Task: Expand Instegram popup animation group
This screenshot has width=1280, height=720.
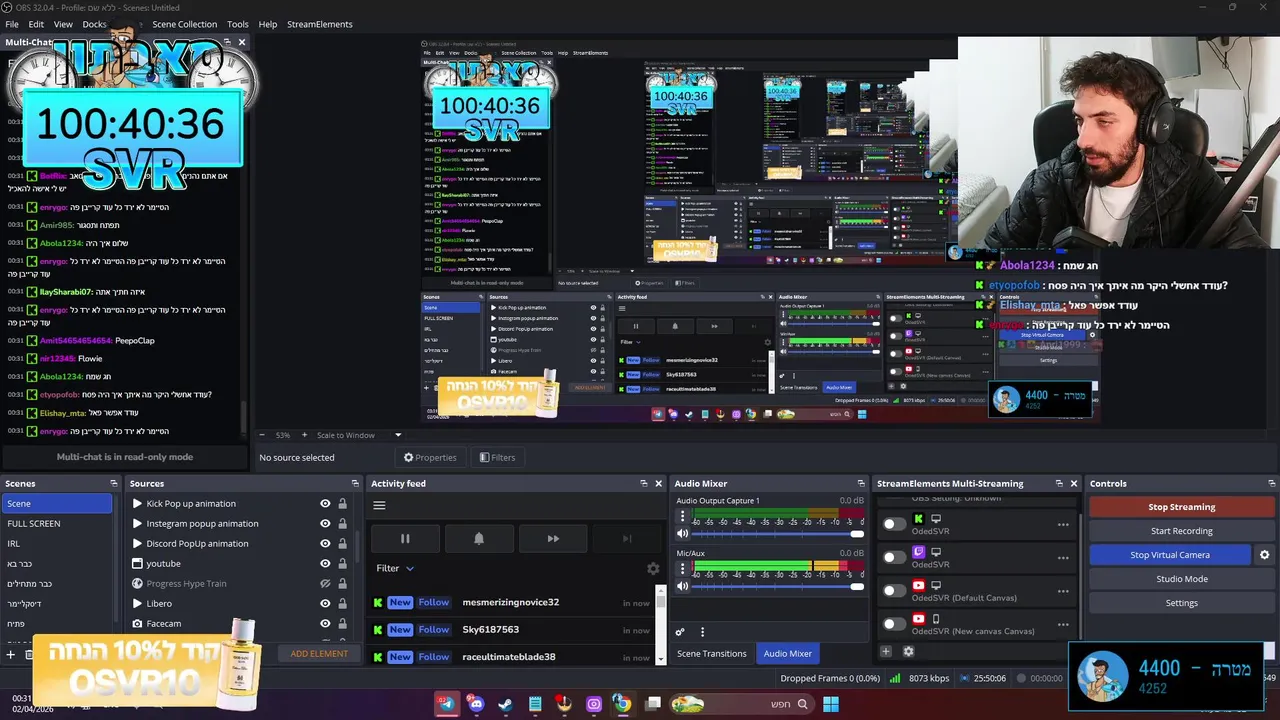Action: coord(137,524)
